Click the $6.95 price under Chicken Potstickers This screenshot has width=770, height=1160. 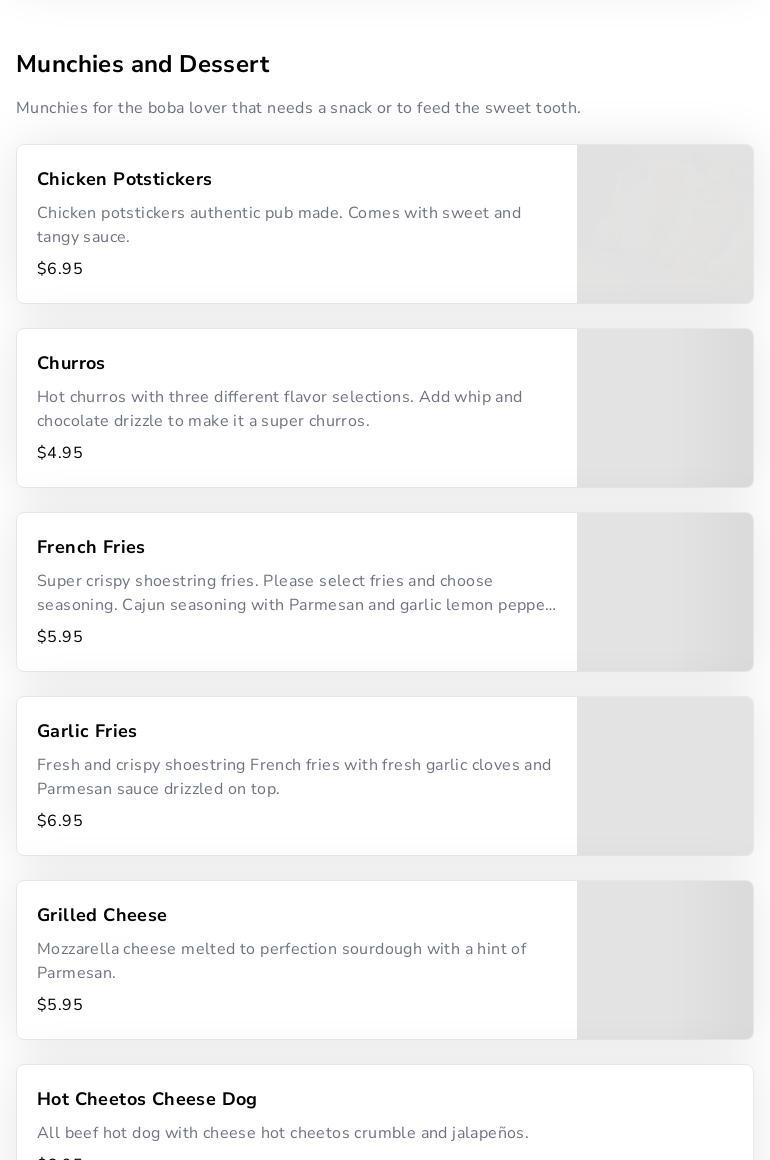click(x=60, y=269)
